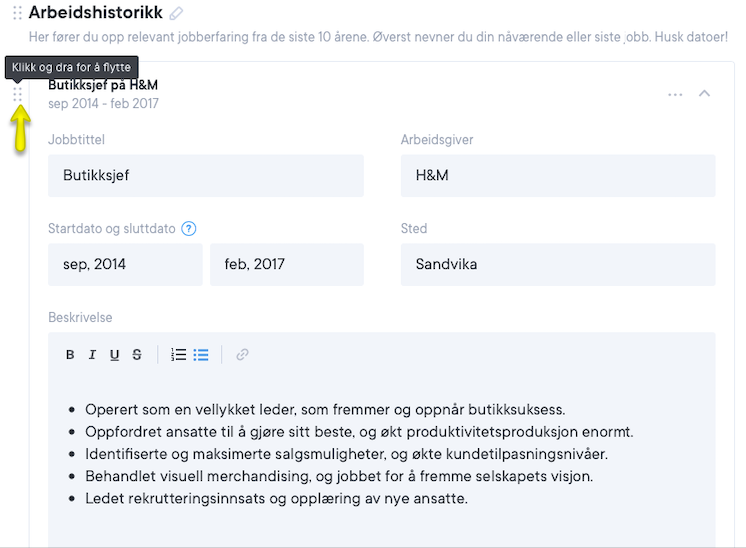Open the three-dots menu for Butikksjef entry
The width and height of the screenshot is (746, 548).
coord(675,94)
